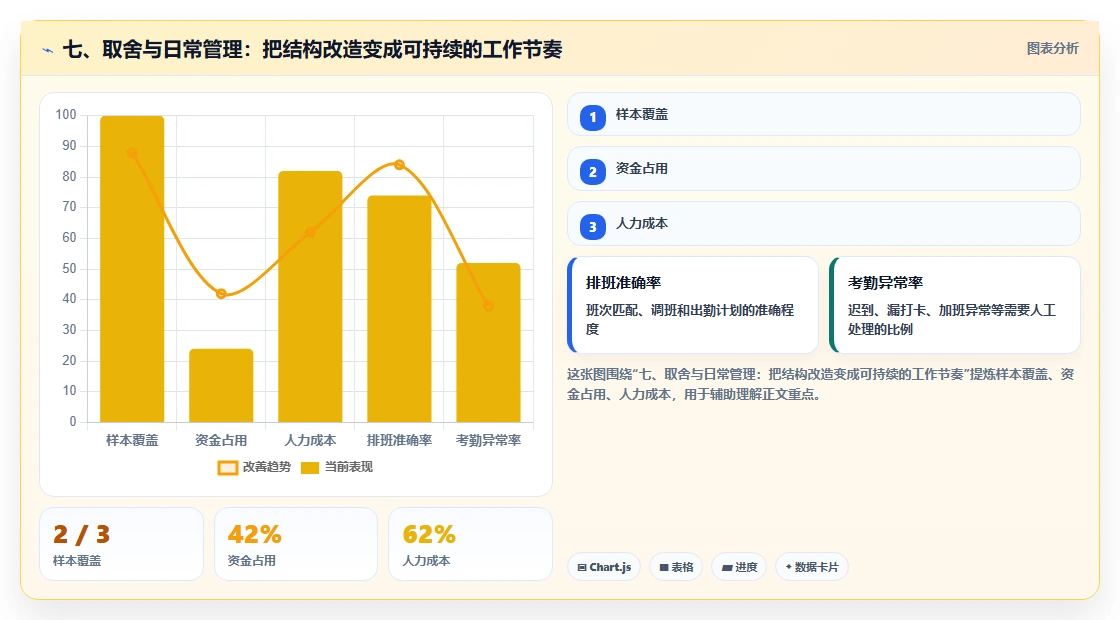Click the number 3 badge for 人力成本
Image resolution: width=1120 pixels, height=620 pixels.
point(592,226)
